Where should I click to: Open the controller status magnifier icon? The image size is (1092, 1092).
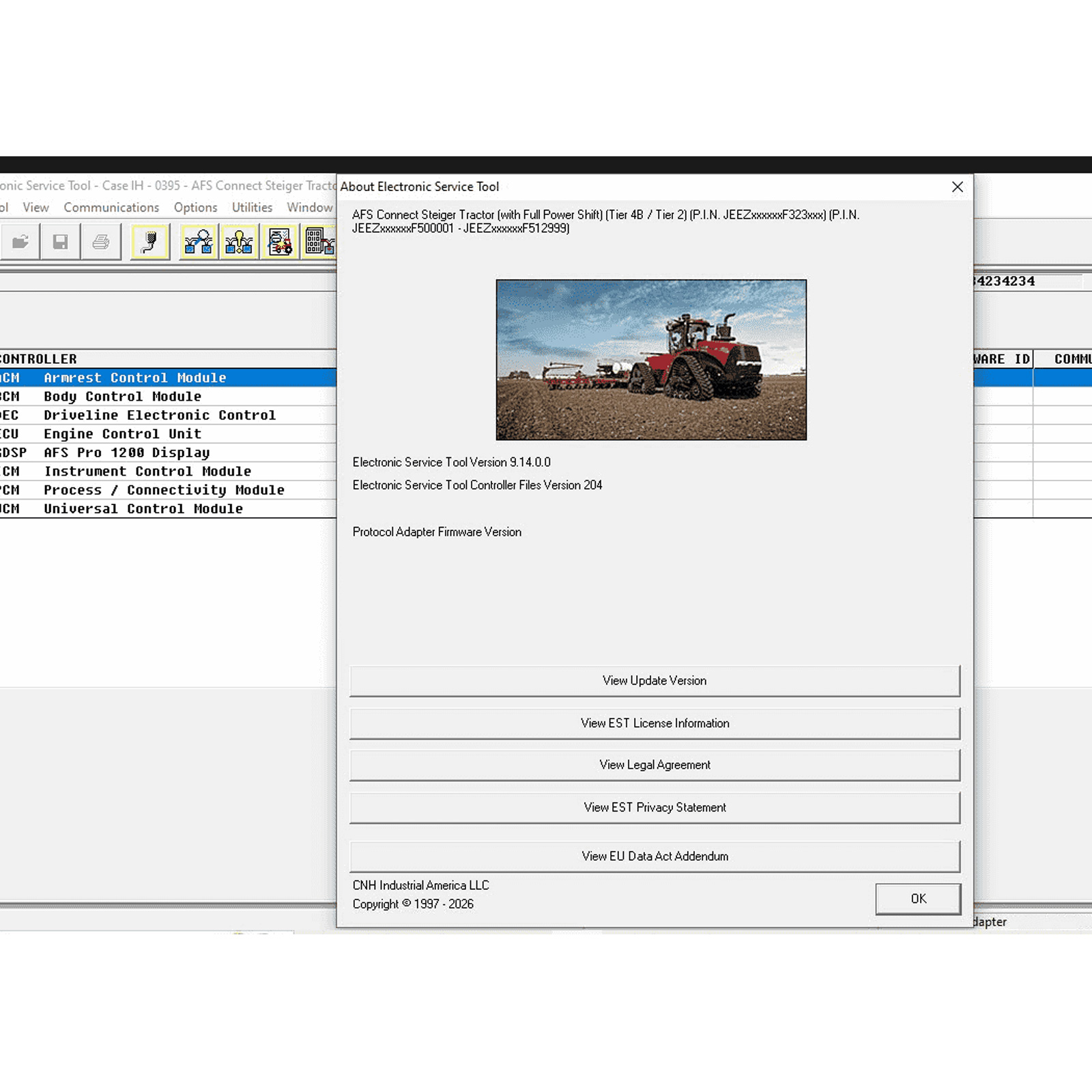(199, 242)
